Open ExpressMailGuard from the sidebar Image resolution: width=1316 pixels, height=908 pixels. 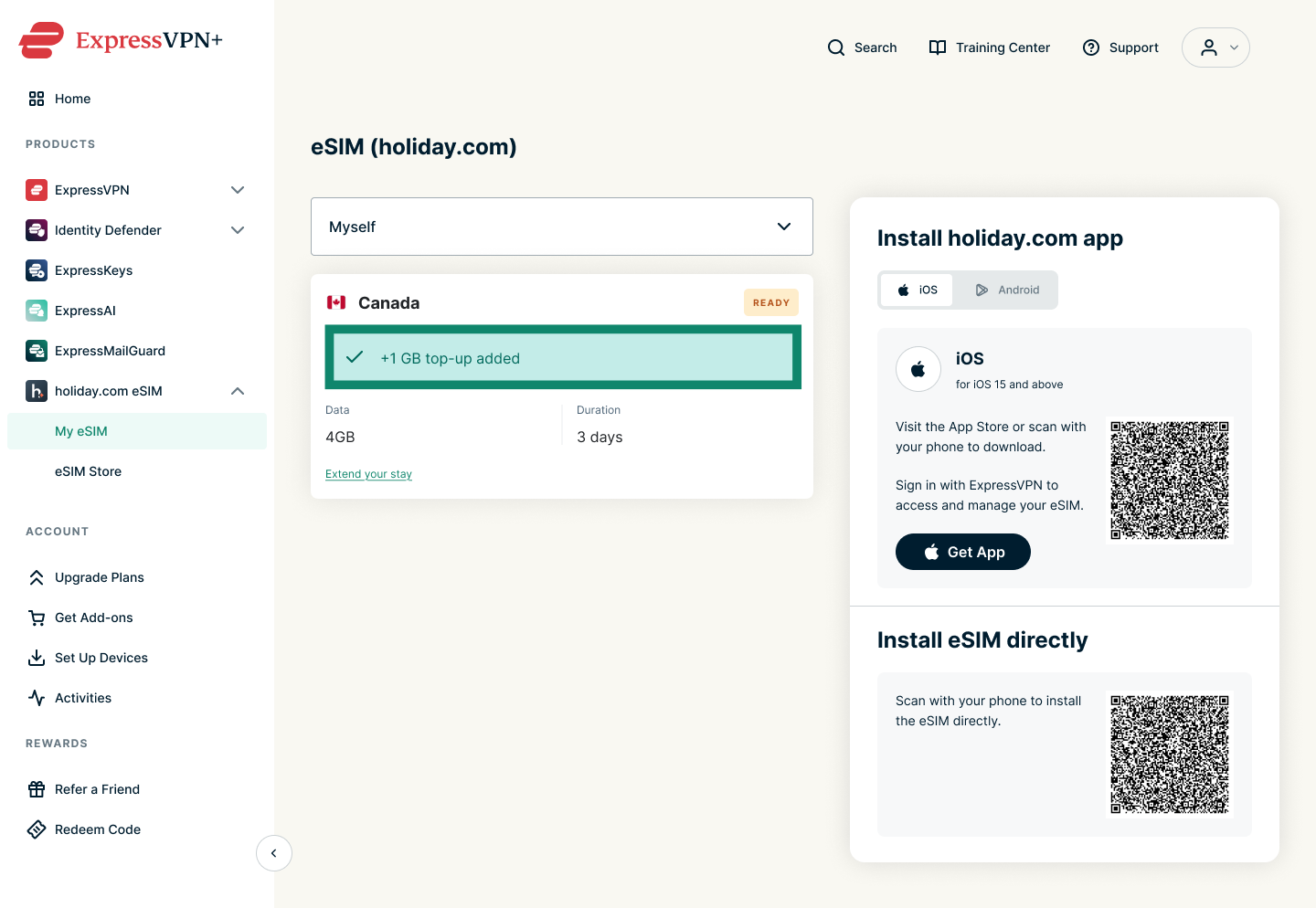137,351
